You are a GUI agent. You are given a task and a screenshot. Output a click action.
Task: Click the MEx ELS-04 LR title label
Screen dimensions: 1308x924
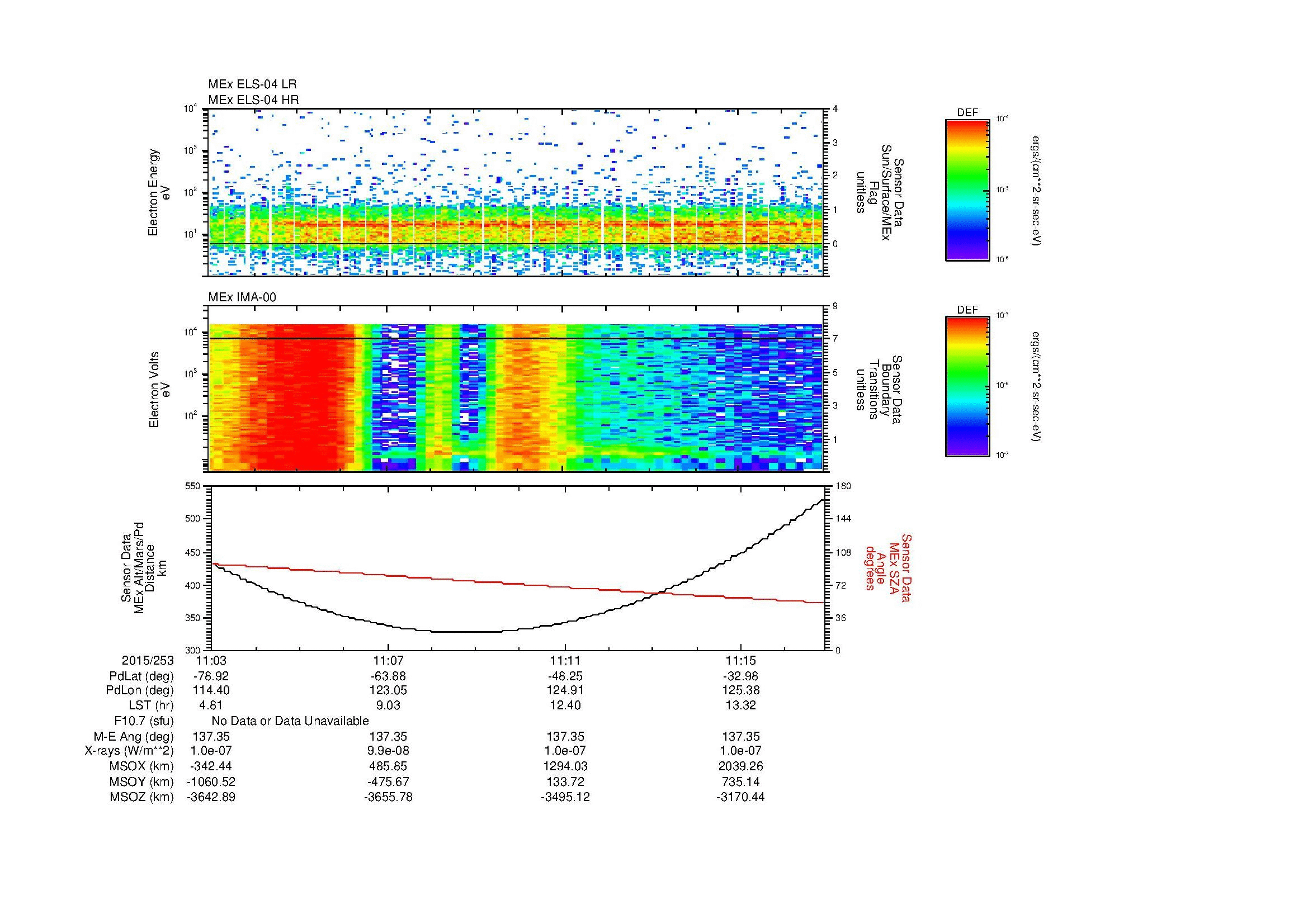coord(252,84)
